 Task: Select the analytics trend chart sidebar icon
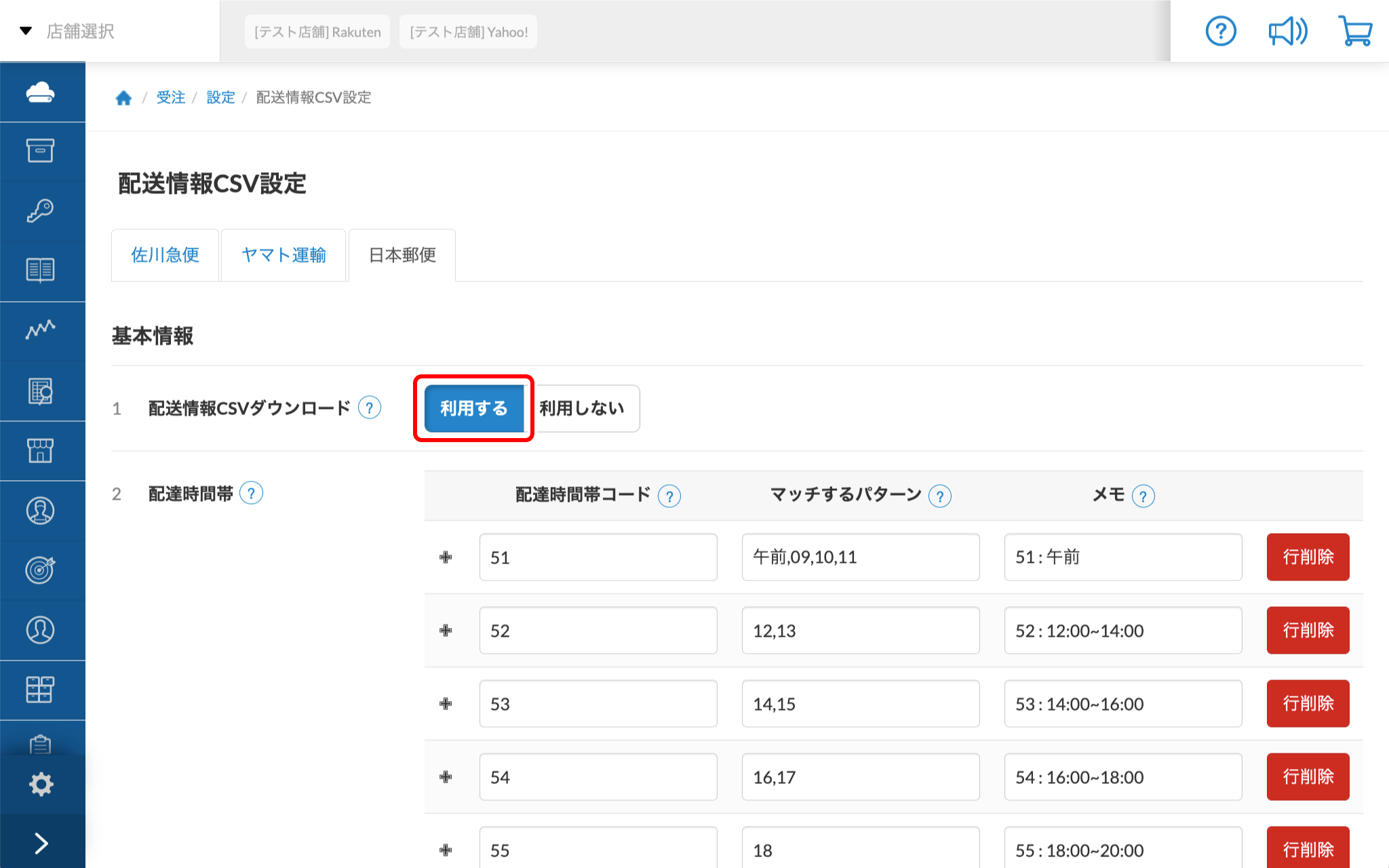[42, 330]
